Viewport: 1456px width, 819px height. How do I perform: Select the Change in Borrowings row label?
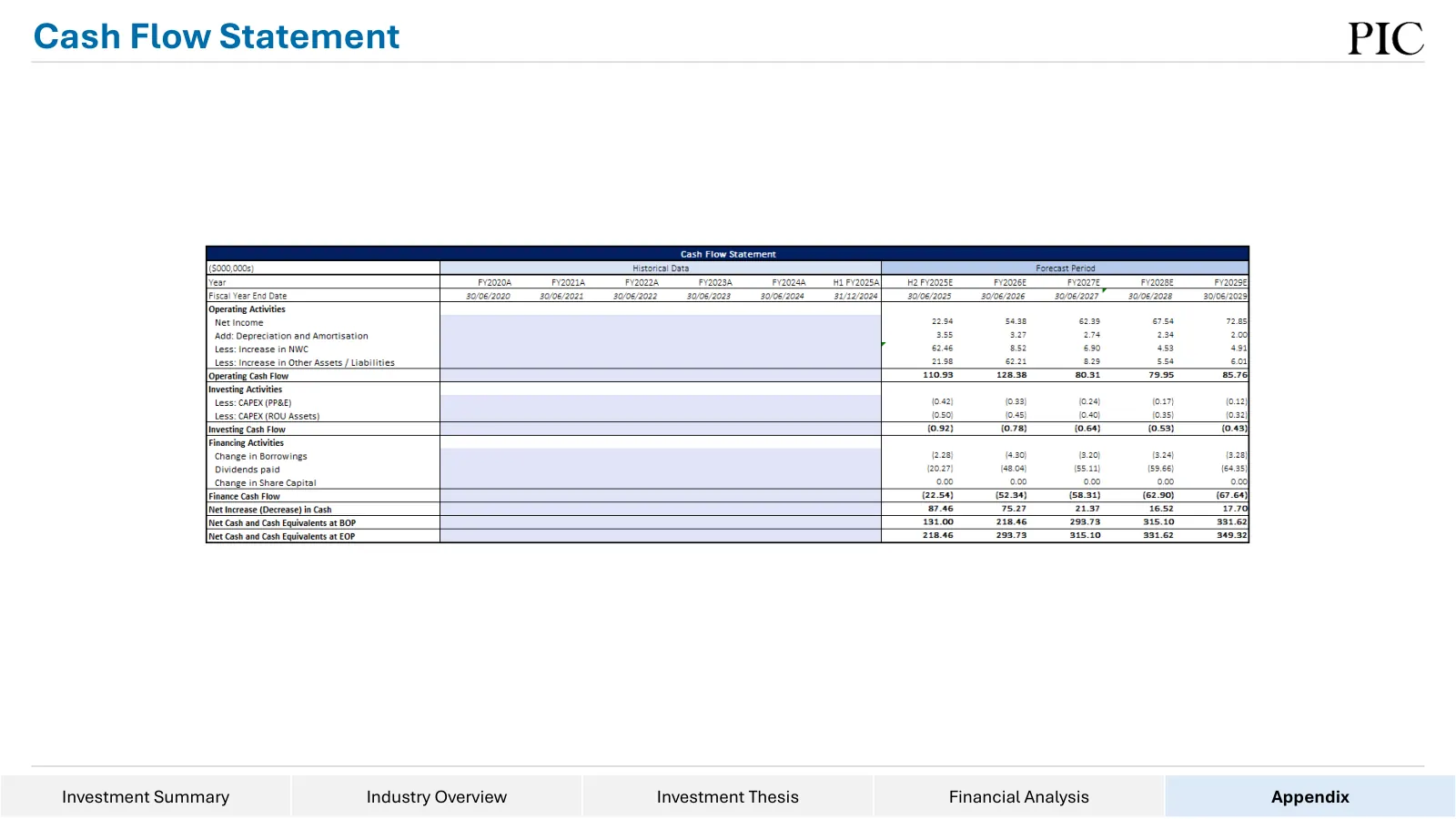[x=260, y=456]
